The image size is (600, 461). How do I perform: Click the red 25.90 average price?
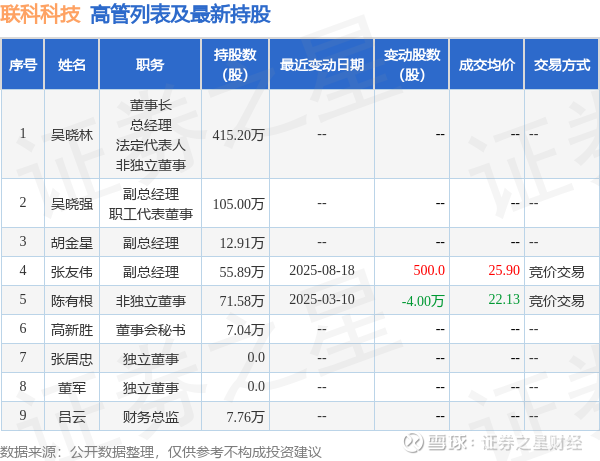coord(504,270)
